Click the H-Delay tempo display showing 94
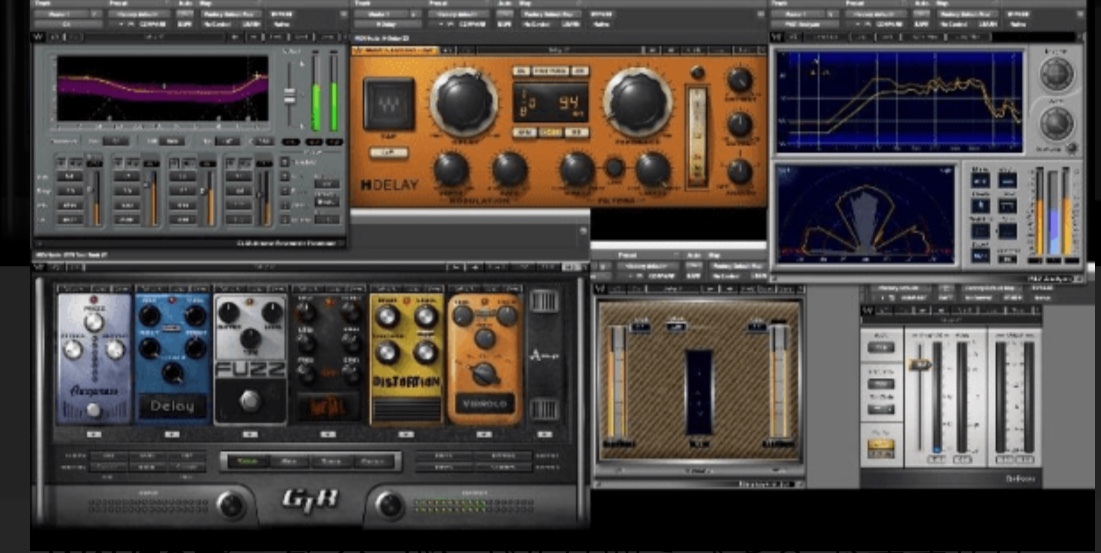Image resolution: width=1101 pixels, height=553 pixels. (x=551, y=104)
